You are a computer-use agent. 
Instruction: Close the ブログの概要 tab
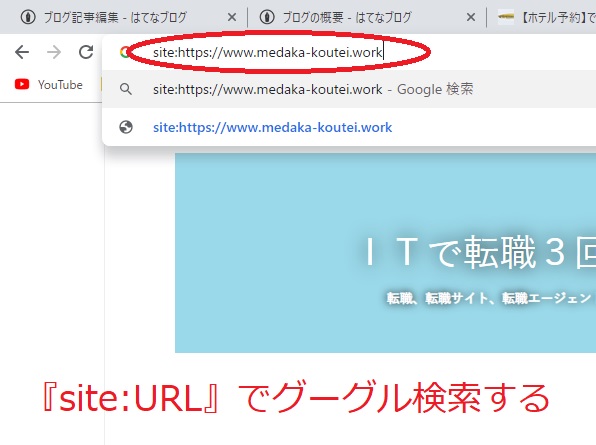(471, 17)
